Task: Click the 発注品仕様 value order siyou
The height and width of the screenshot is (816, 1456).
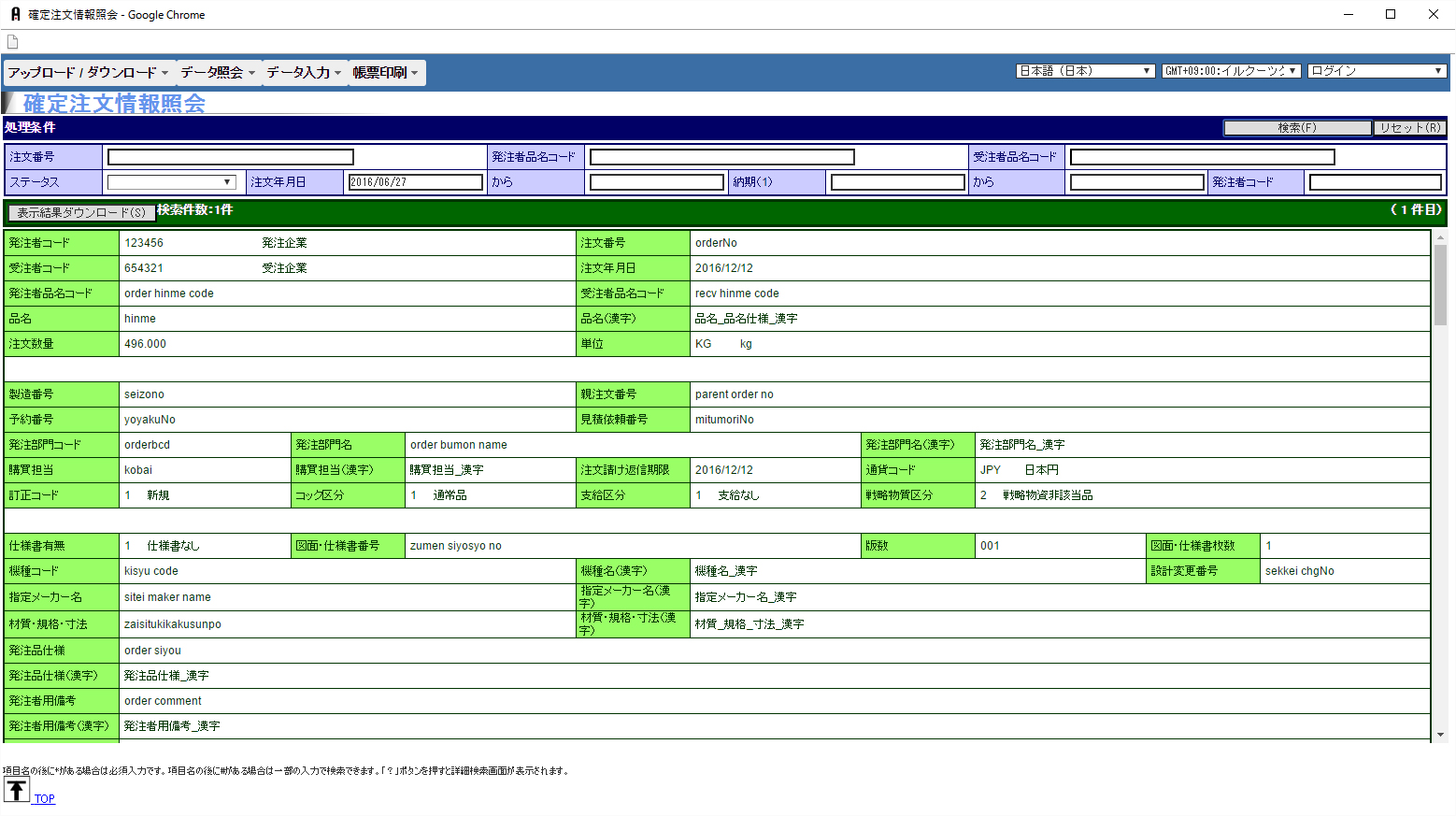Action: coord(153,651)
